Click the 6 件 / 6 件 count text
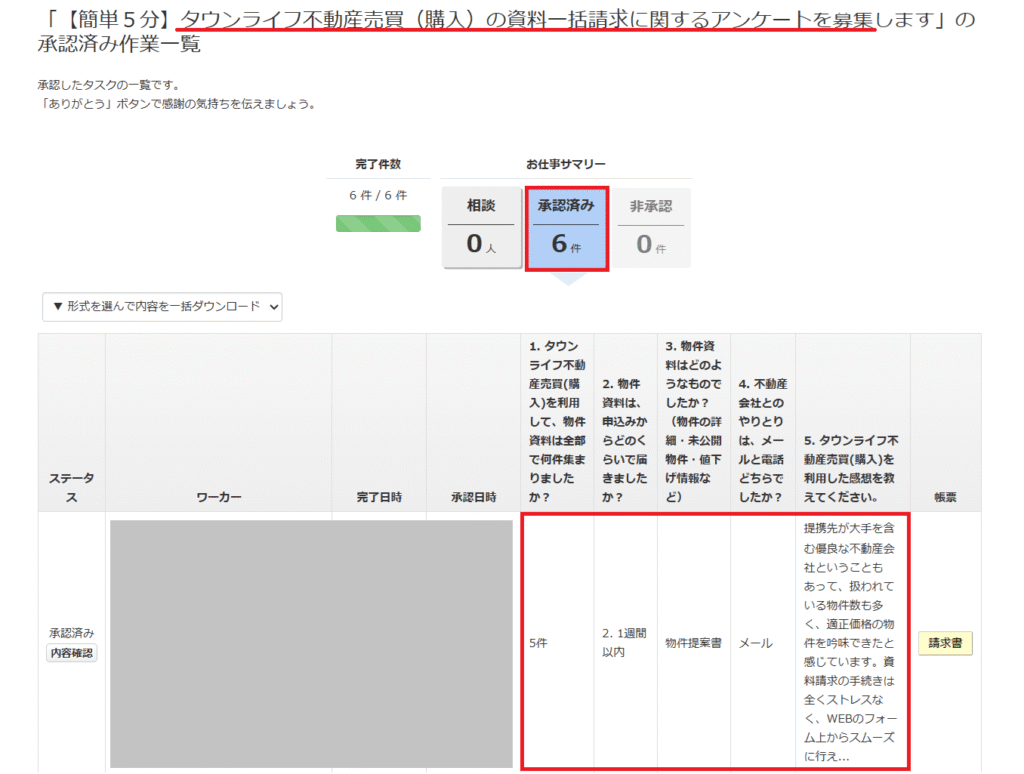Viewport: 1024px width, 774px height. pos(378,195)
